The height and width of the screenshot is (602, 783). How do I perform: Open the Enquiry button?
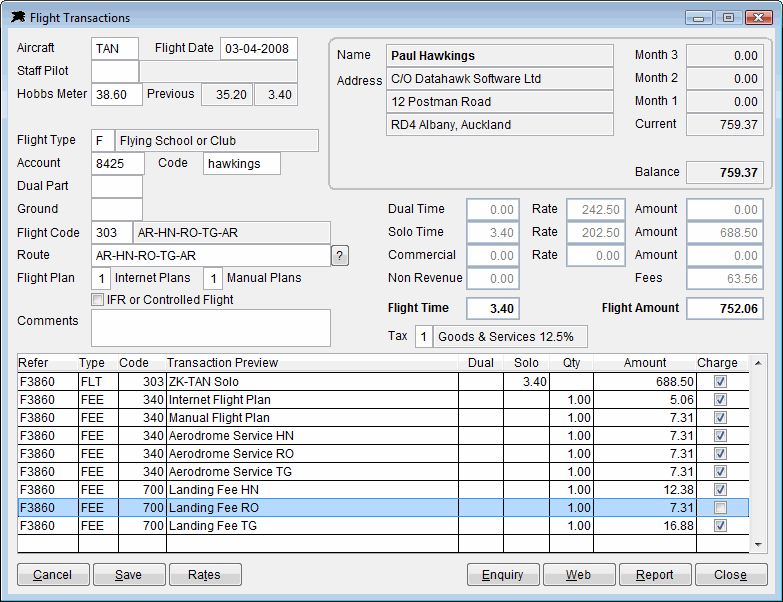(x=503, y=575)
